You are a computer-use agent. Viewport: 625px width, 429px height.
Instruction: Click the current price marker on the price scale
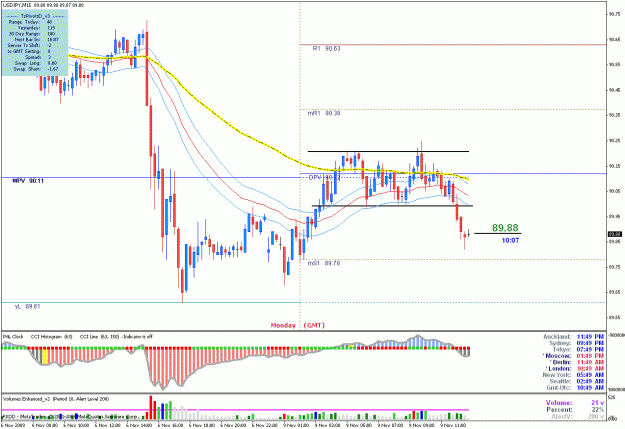click(x=615, y=234)
